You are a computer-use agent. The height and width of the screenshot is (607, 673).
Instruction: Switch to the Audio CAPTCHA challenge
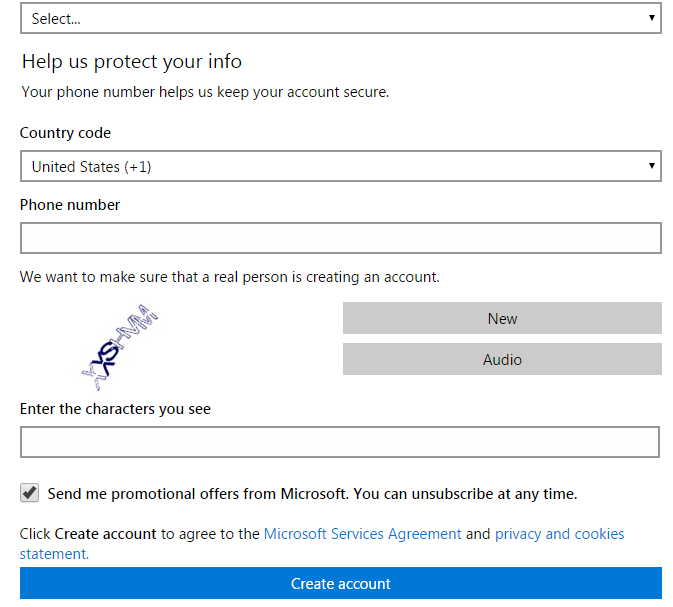pos(502,359)
